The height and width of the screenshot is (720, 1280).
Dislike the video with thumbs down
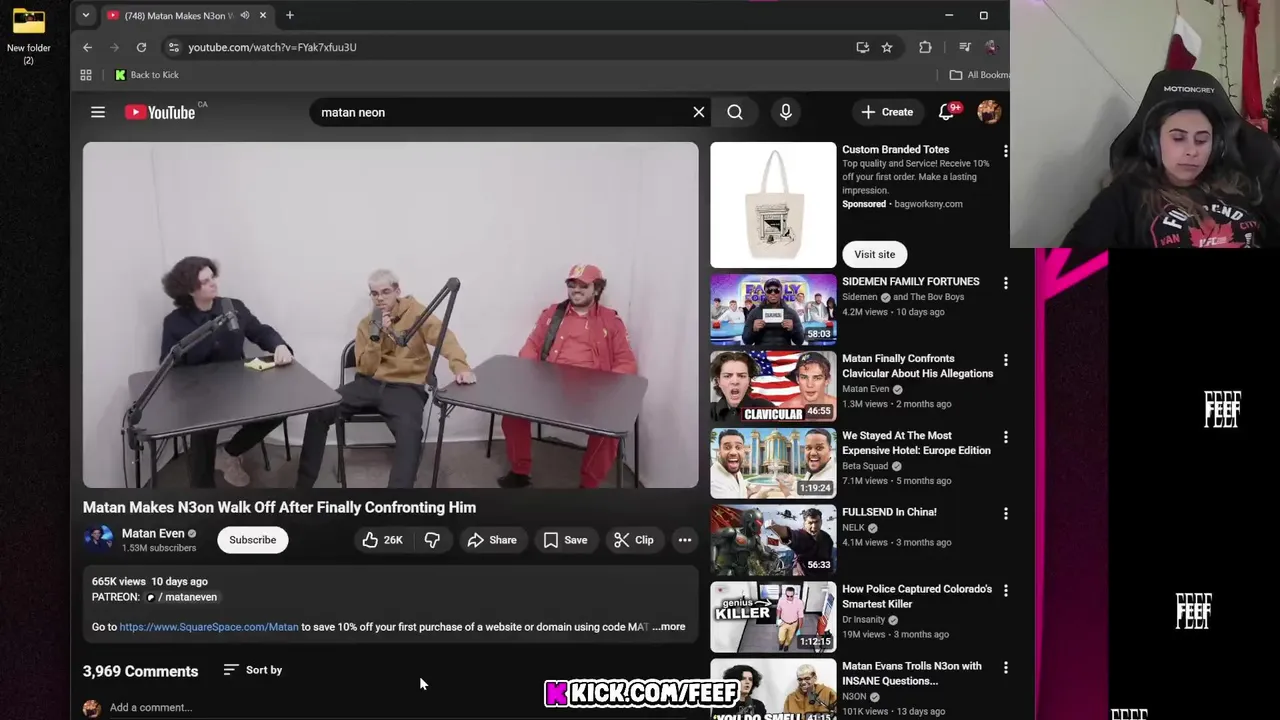(432, 540)
